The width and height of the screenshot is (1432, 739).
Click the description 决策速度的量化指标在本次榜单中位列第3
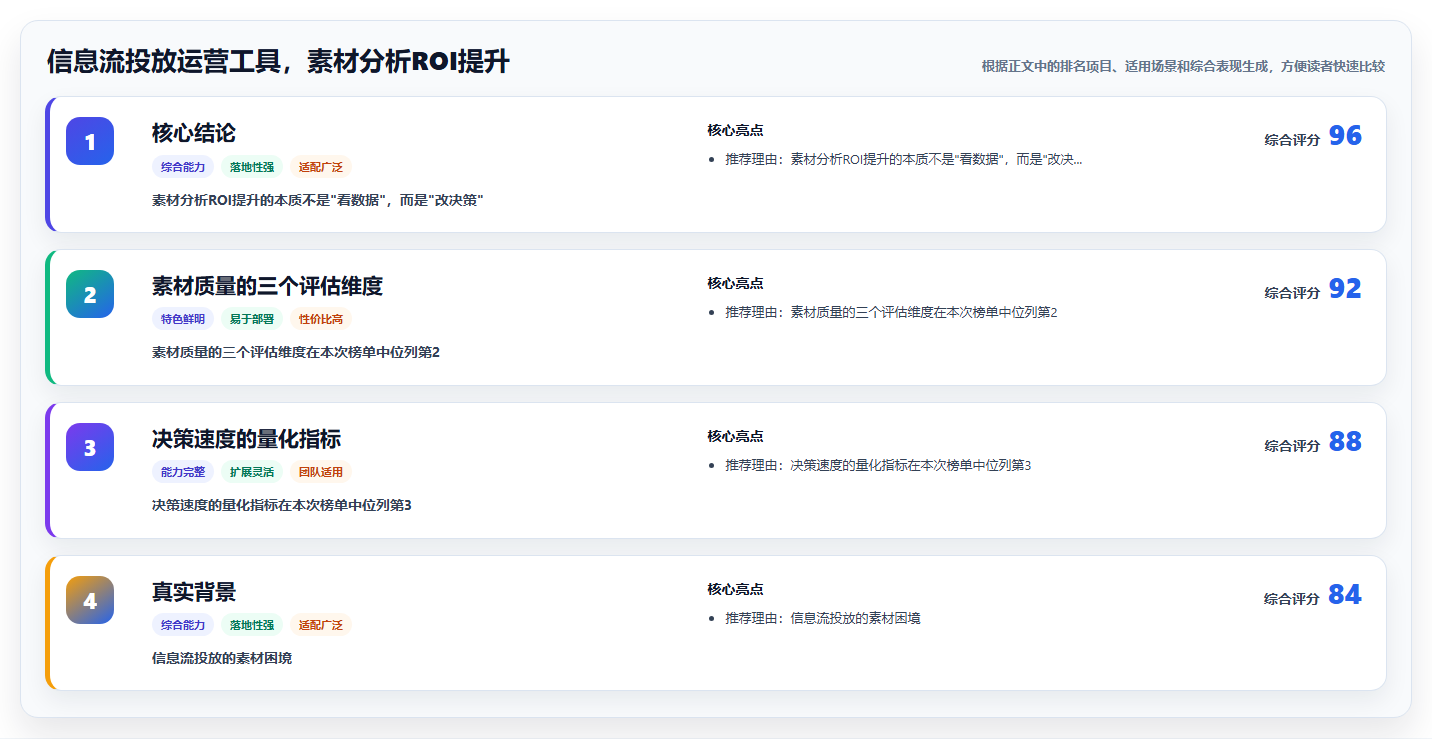(282, 505)
